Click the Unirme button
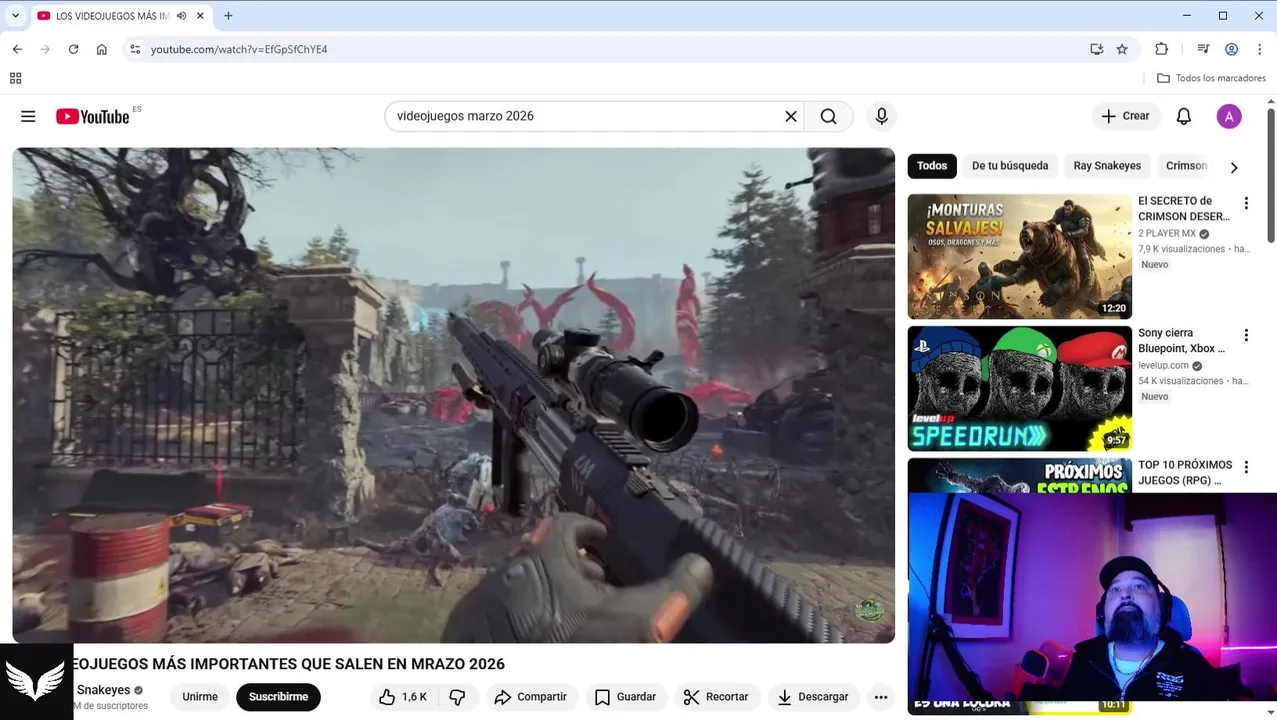This screenshot has height=720, width=1277. [200, 697]
